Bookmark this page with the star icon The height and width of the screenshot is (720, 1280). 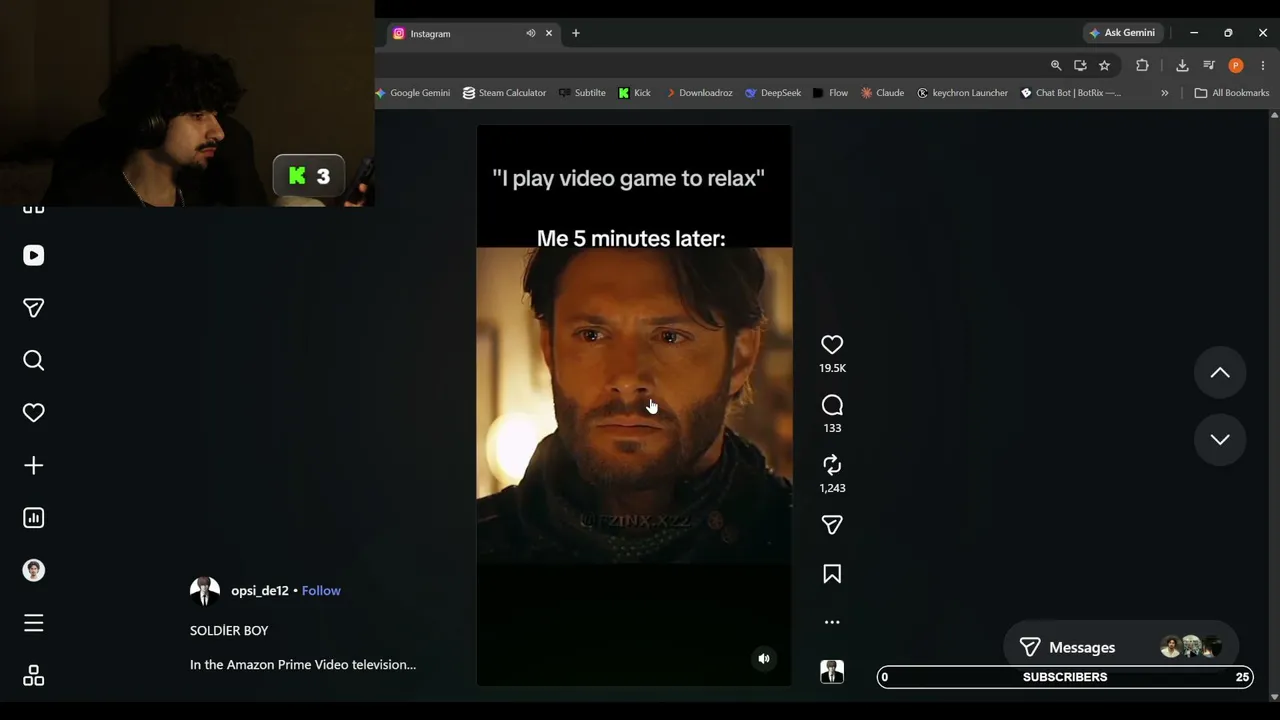pyautogui.click(x=1104, y=66)
